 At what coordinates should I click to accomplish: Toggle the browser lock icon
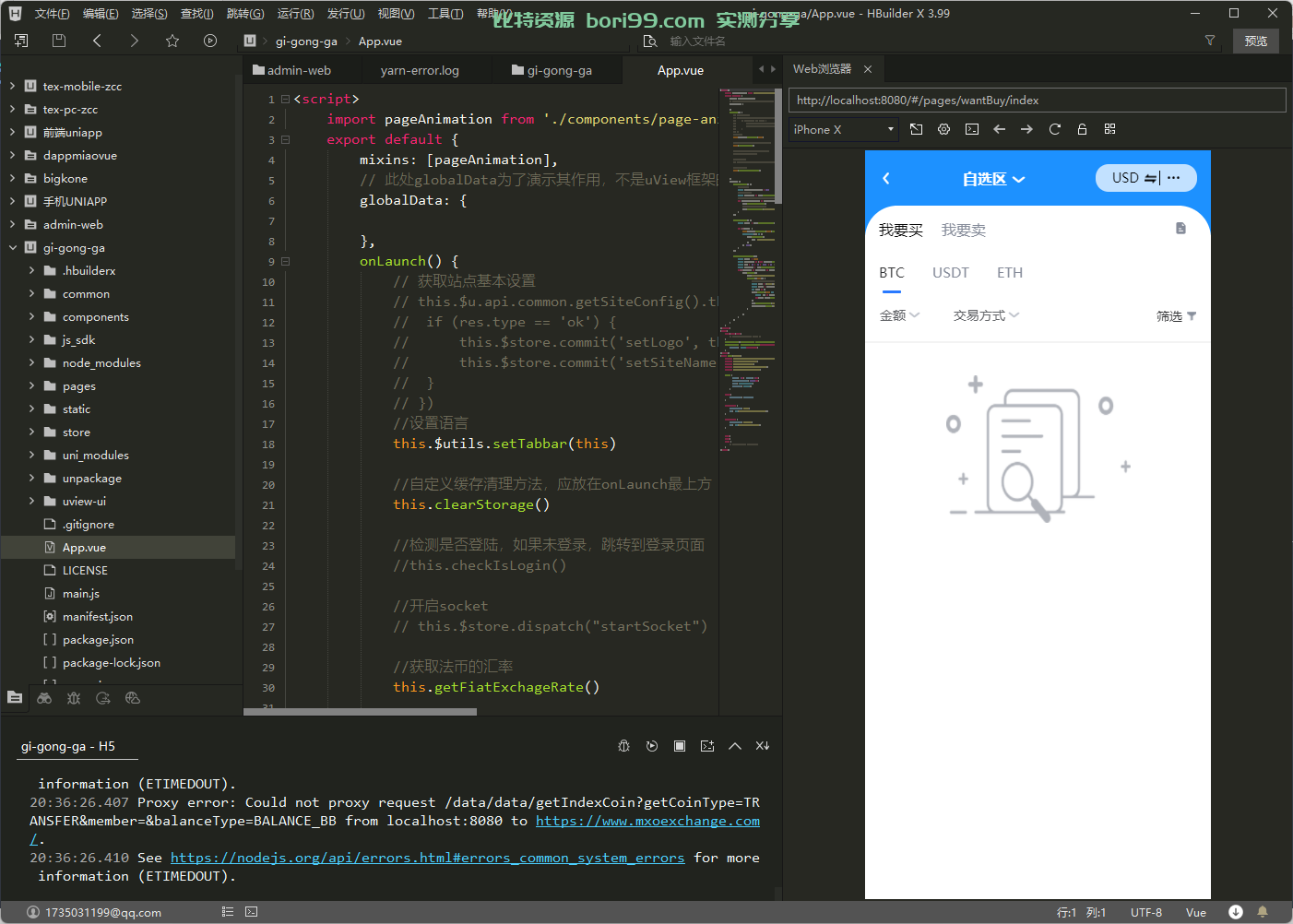tap(1082, 129)
